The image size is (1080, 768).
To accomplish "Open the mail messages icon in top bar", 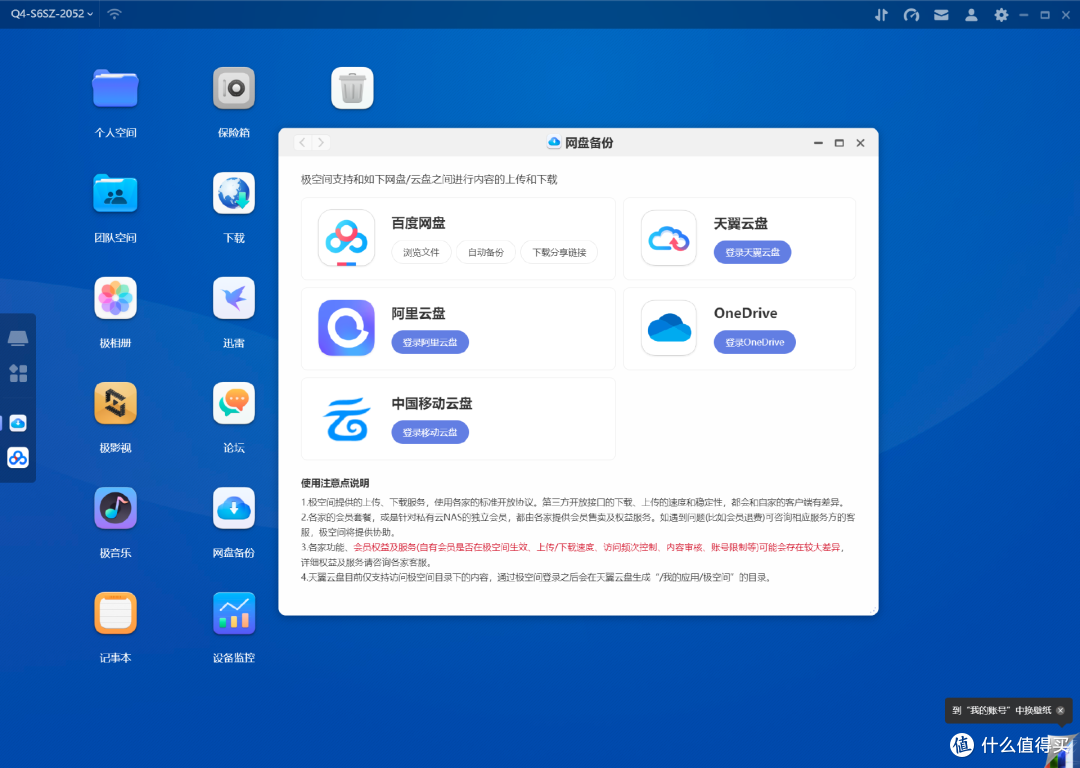I will pos(942,14).
